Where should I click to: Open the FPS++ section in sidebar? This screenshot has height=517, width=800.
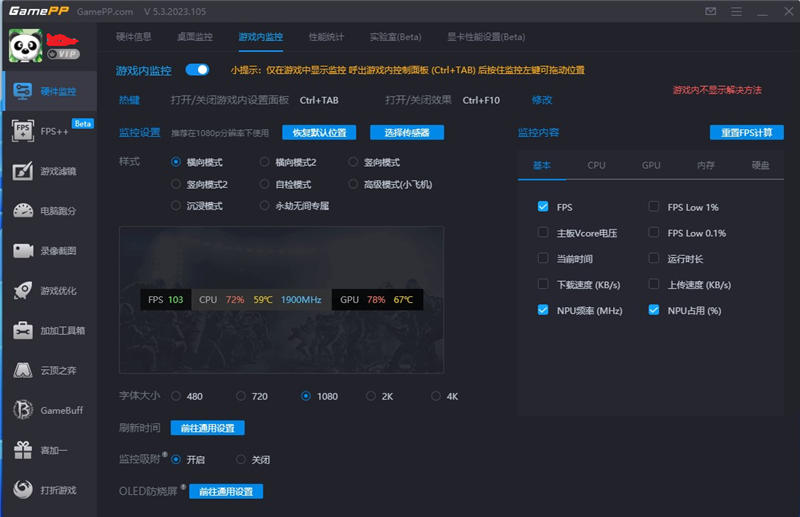[50, 131]
